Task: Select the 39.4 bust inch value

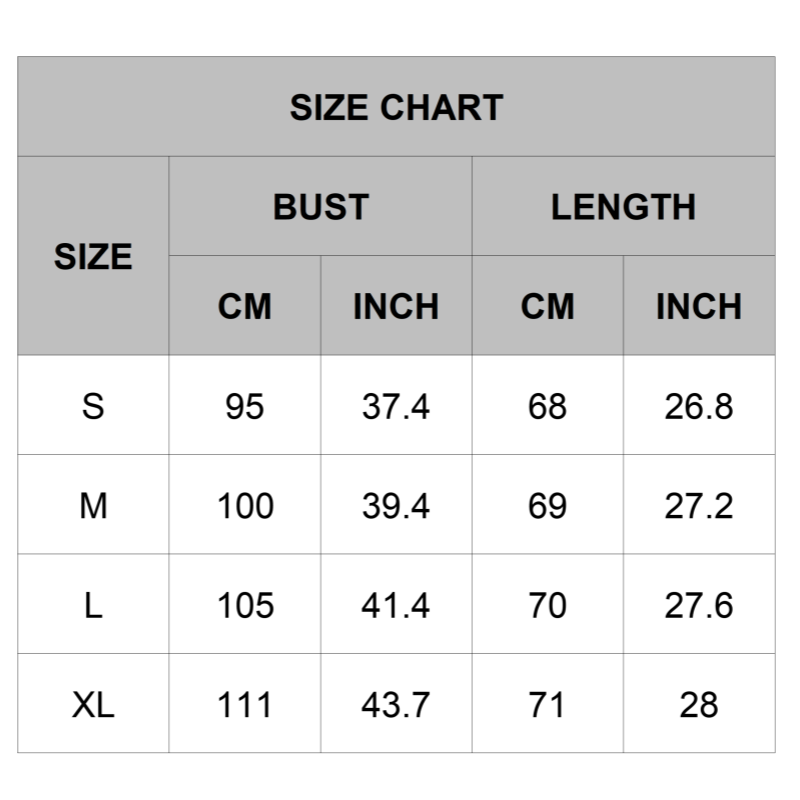Action: 396,506
